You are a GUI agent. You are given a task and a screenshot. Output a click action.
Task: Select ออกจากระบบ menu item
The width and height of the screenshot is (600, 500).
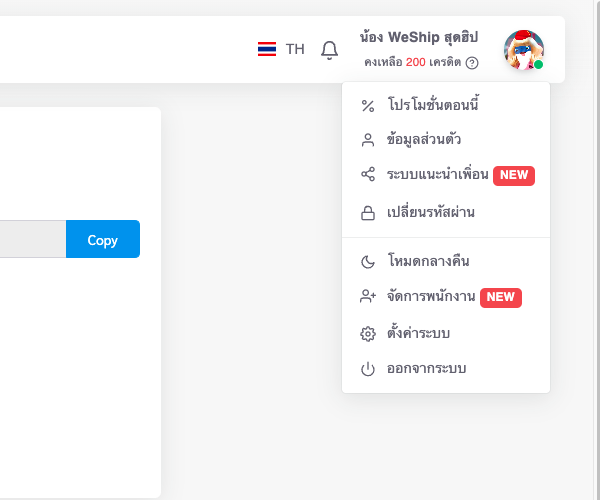[x=446, y=369]
